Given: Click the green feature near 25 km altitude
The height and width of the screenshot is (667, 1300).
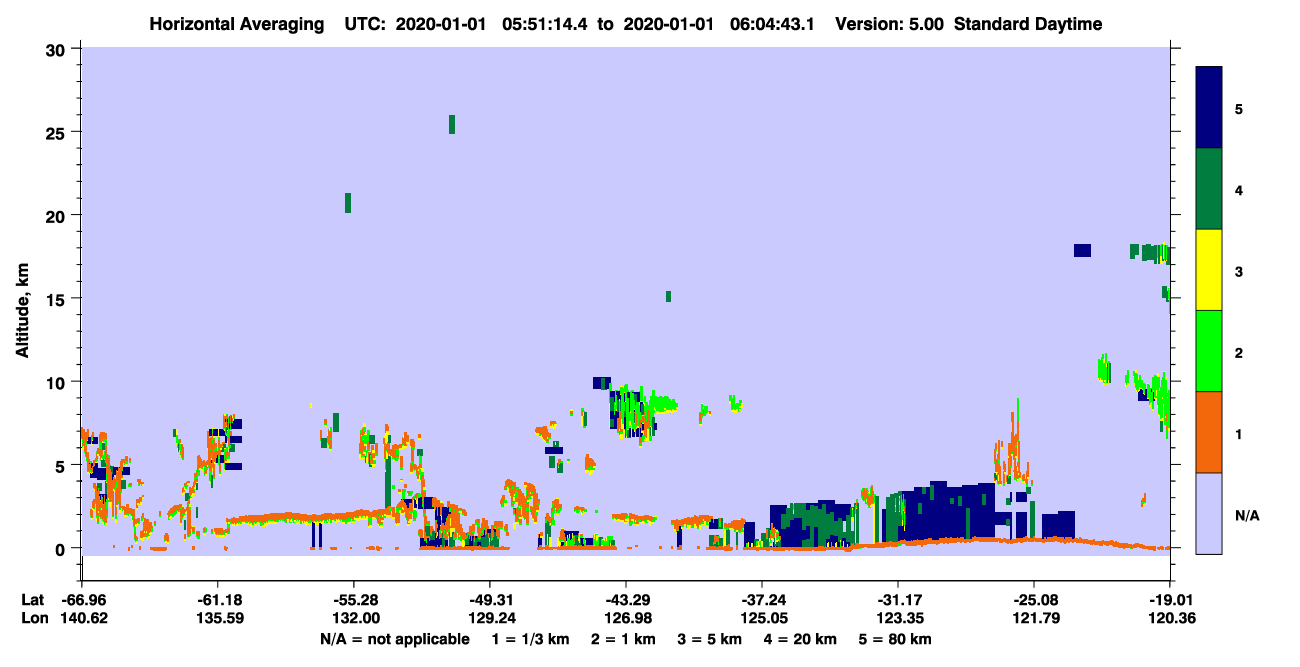Looking at the screenshot, I should pyautogui.click(x=452, y=124).
